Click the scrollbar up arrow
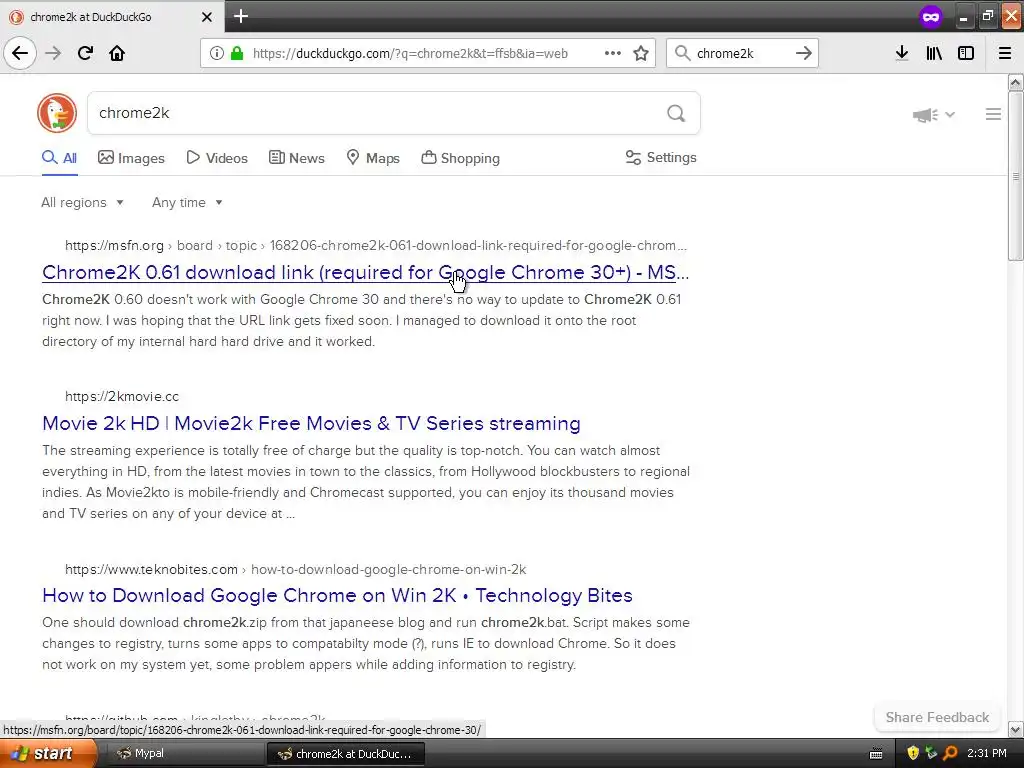The width and height of the screenshot is (1024, 768). pyautogui.click(x=1016, y=82)
